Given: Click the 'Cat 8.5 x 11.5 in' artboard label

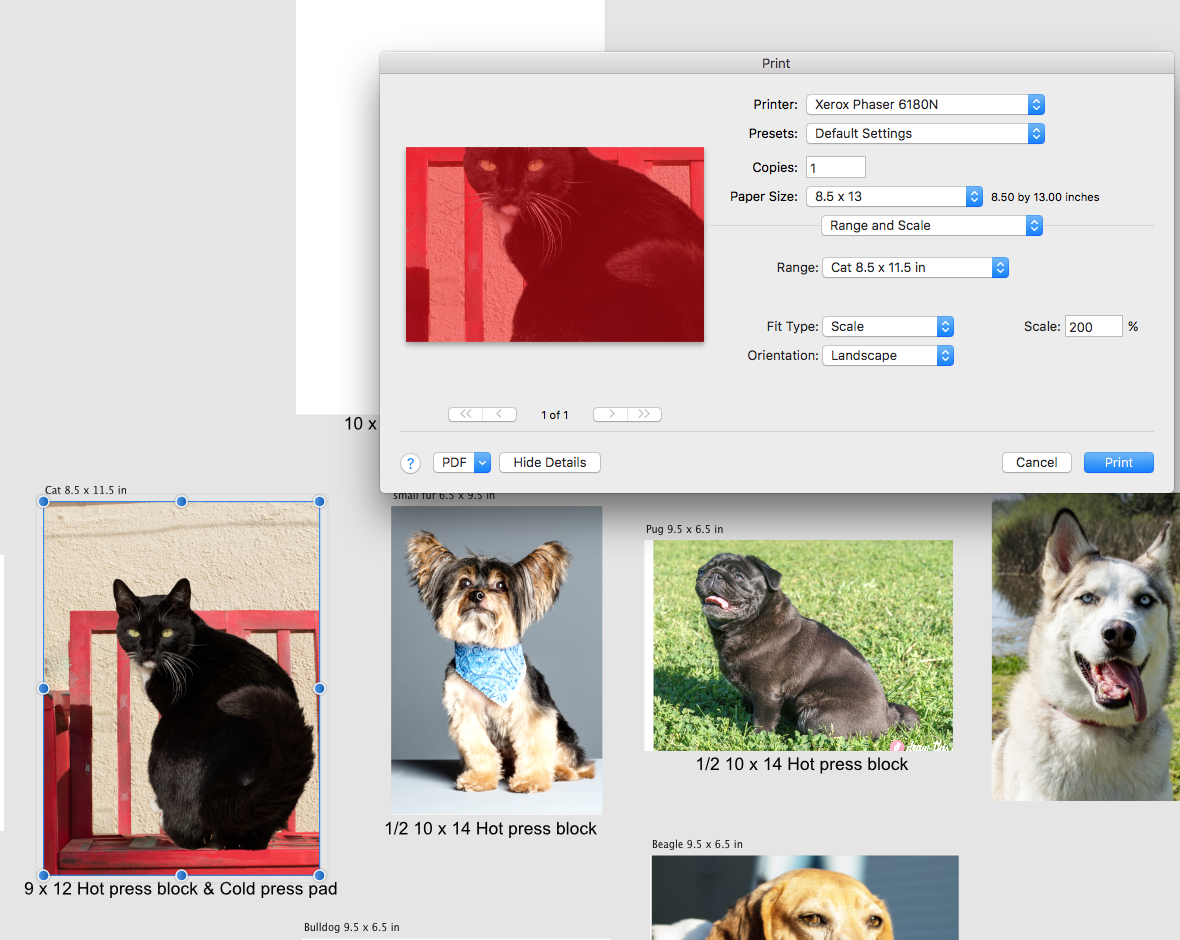Looking at the screenshot, I should click(x=86, y=490).
